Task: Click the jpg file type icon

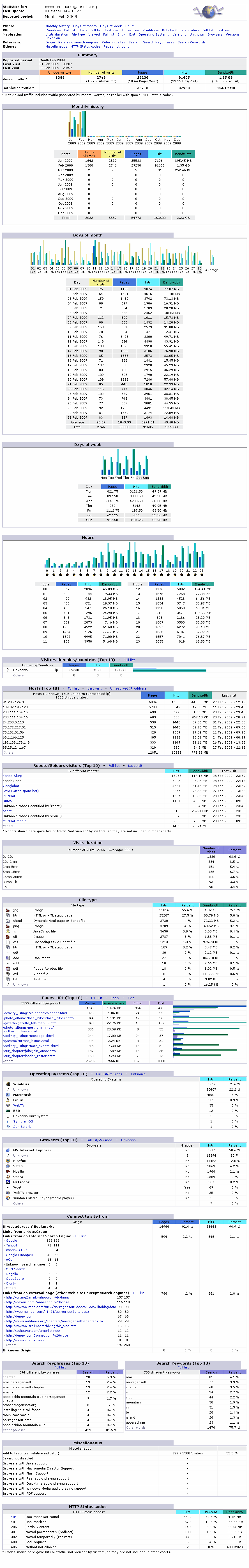Action: [7, 910]
